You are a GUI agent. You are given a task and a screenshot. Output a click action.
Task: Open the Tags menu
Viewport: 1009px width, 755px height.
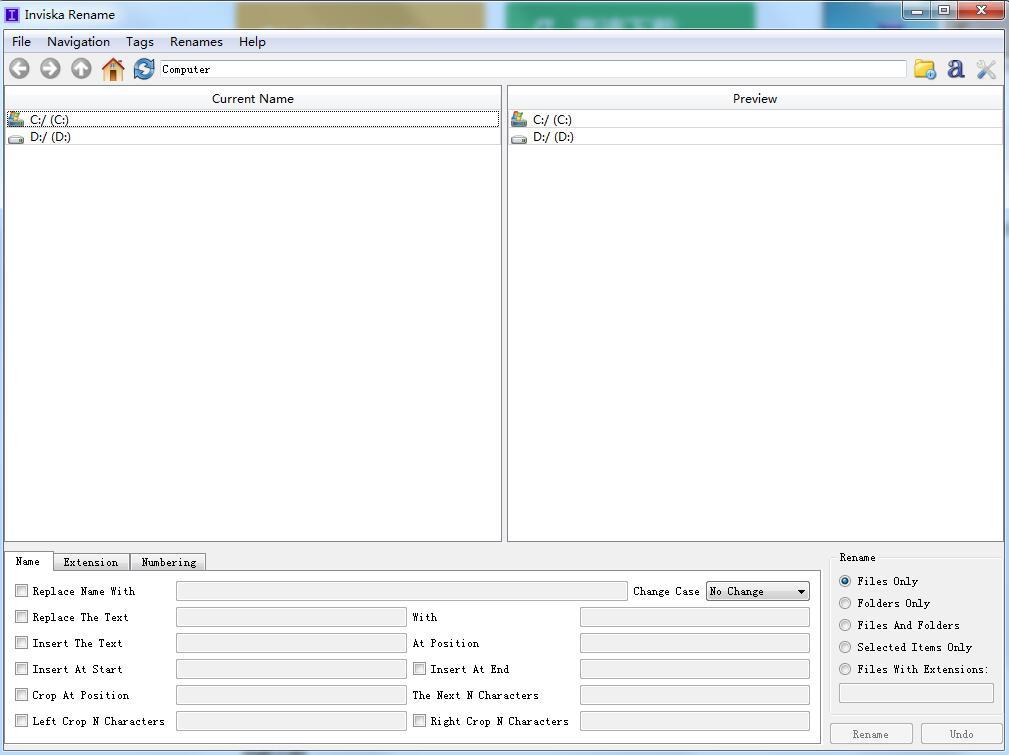(x=140, y=42)
